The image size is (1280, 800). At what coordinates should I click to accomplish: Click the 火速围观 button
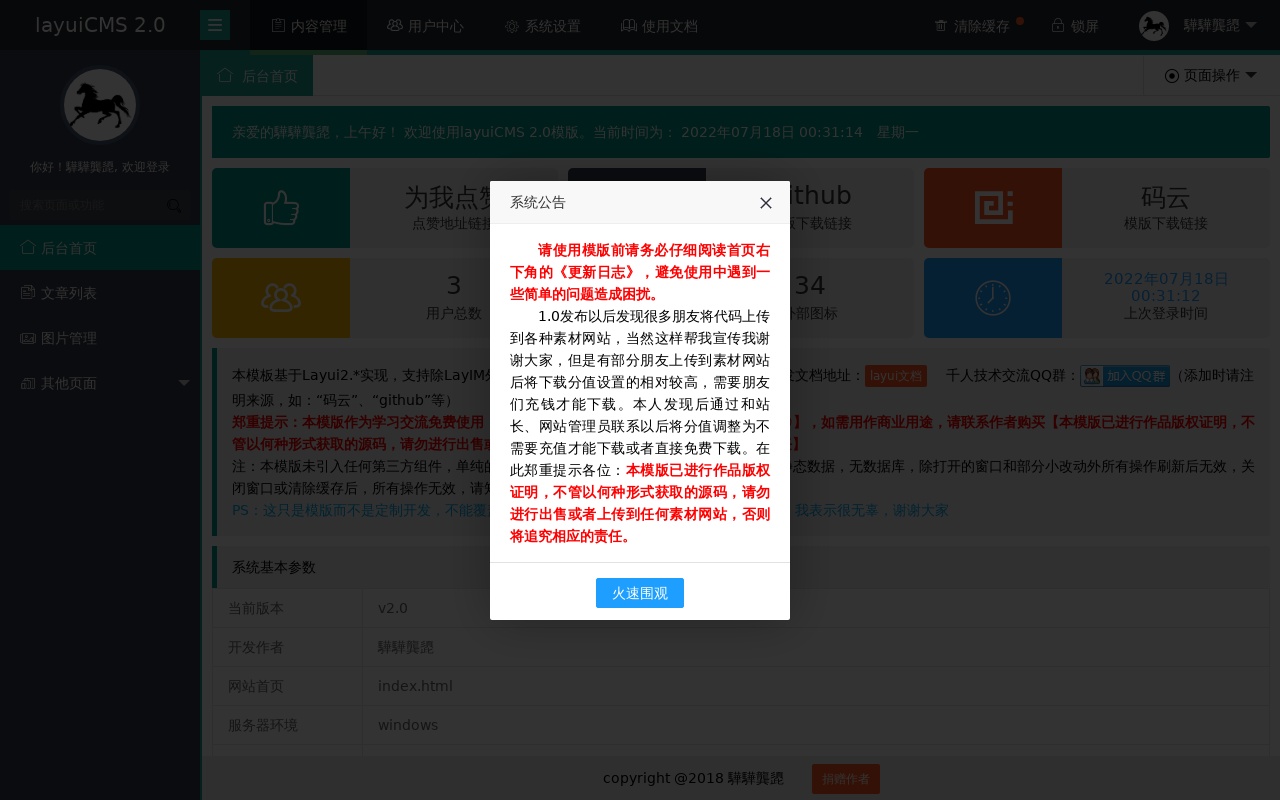tap(640, 593)
